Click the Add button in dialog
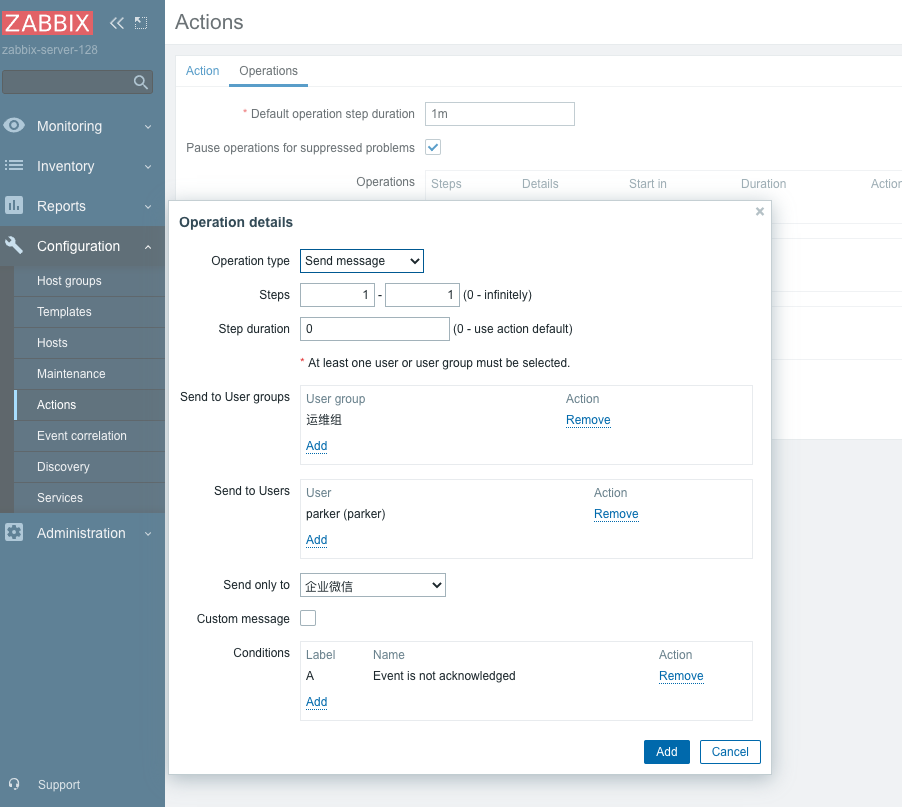The image size is (902, 807). pyautogui.click(x=667, y=752)
